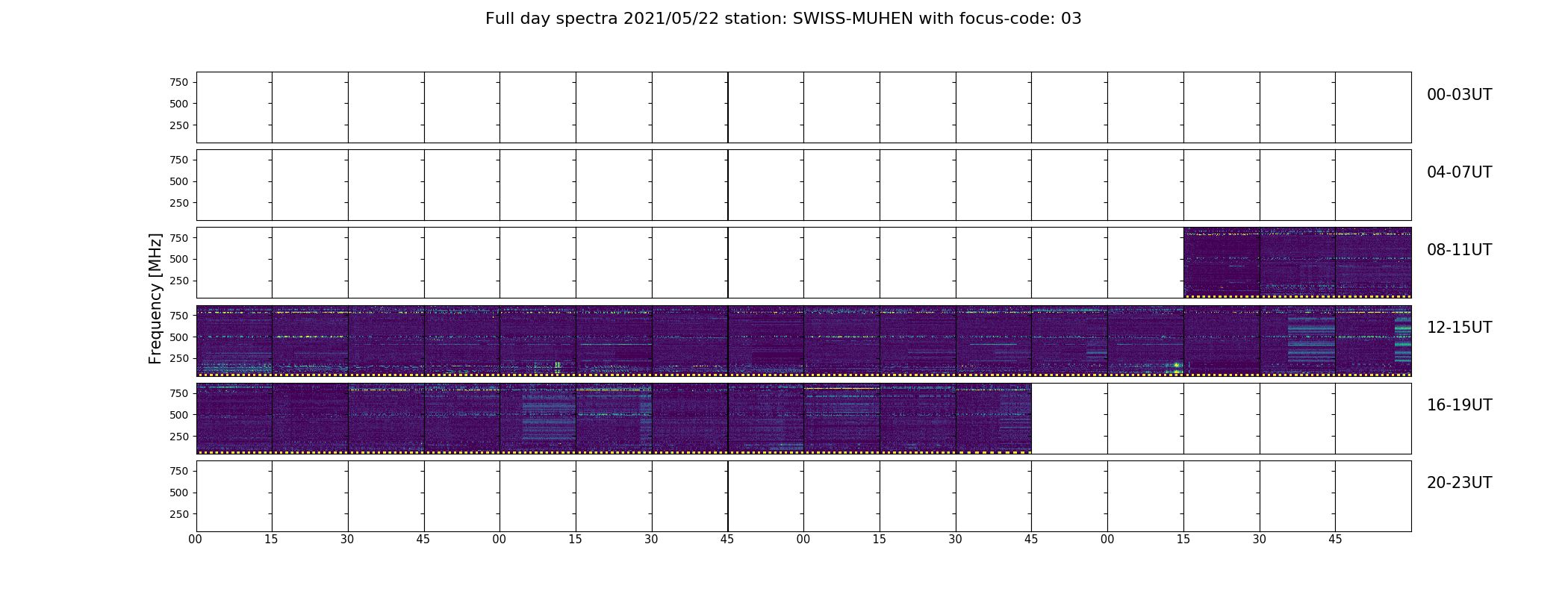Click the 250 tick label of 08-11UT row
Screen dimensions: 1568x597
coord(179,281)
